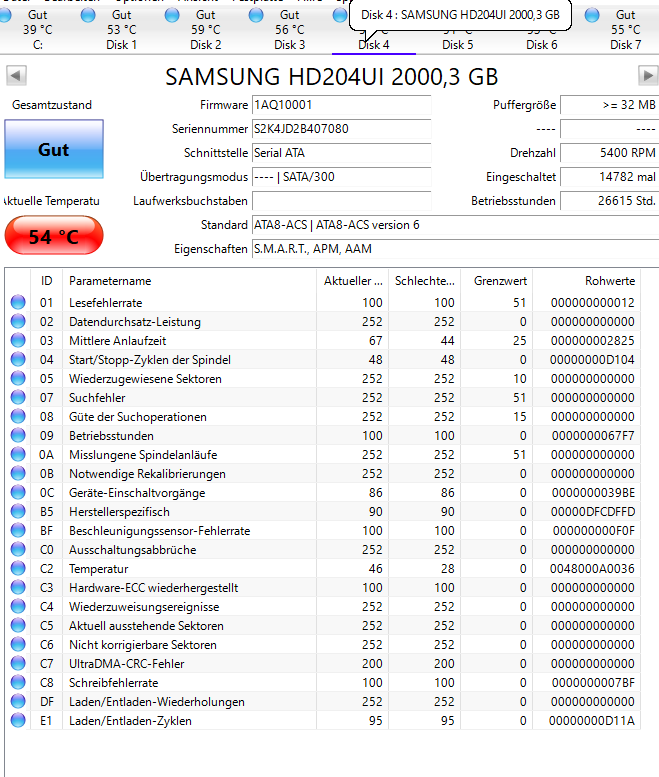Click status icon for Misslungene Spindelanläufe row
This screenshot has width=659, height=777.
click(18, 454)
